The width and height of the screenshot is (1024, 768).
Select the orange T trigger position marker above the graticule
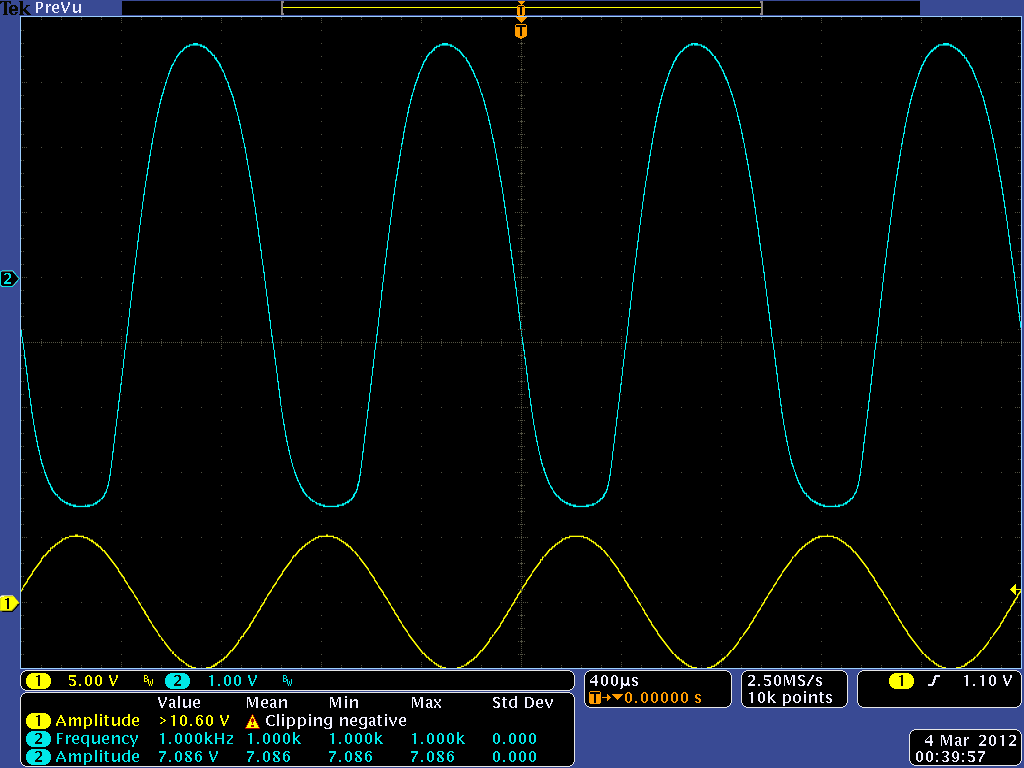coord(520,31)
